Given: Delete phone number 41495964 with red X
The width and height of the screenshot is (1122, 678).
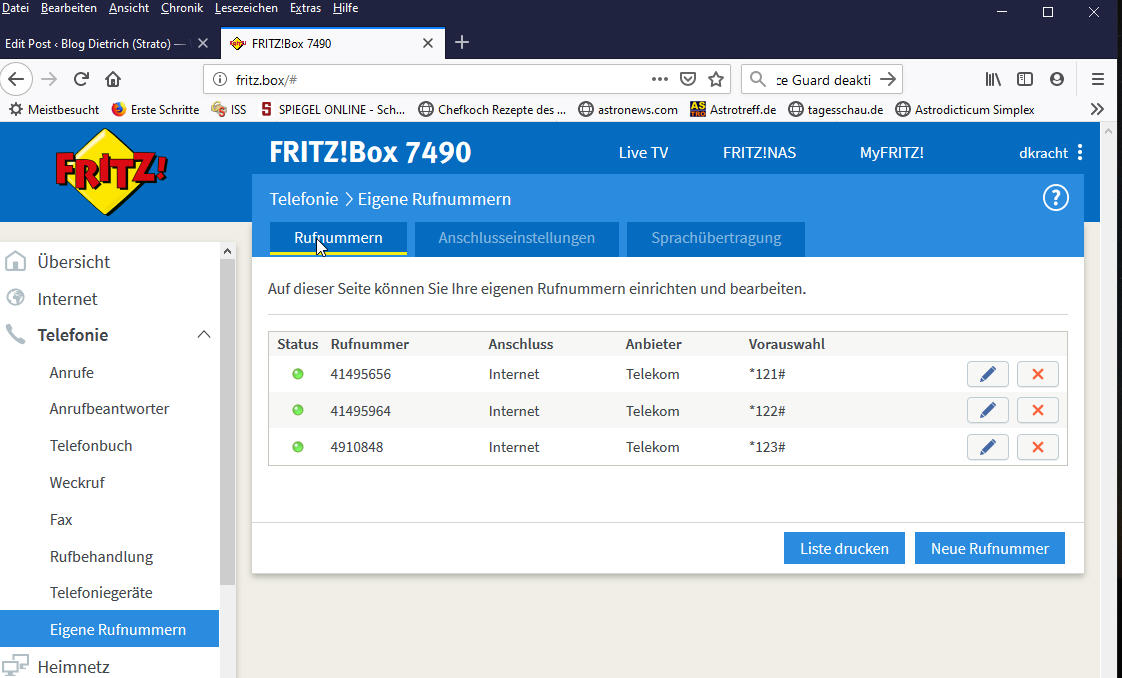Looking at the screenshot, I should click(x=1037, y=411).
